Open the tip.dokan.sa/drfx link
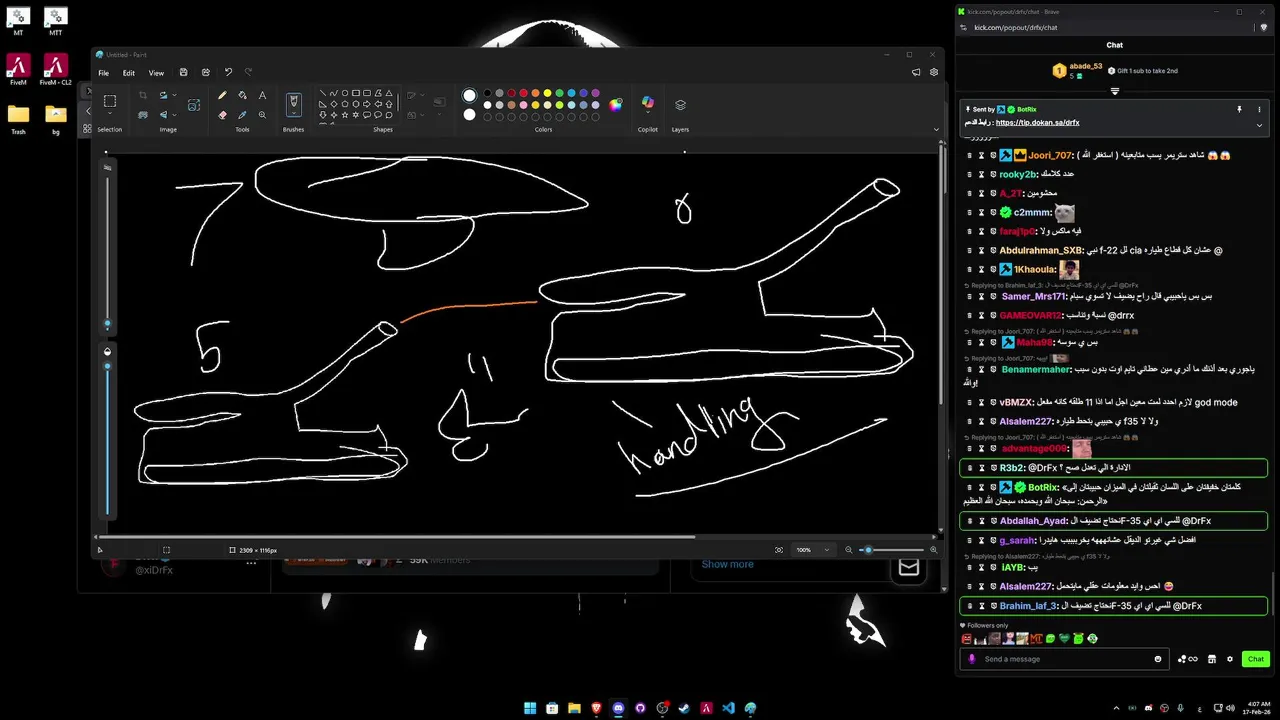The width and height of the screenshot is (1280, 720). coord(1037,122)
